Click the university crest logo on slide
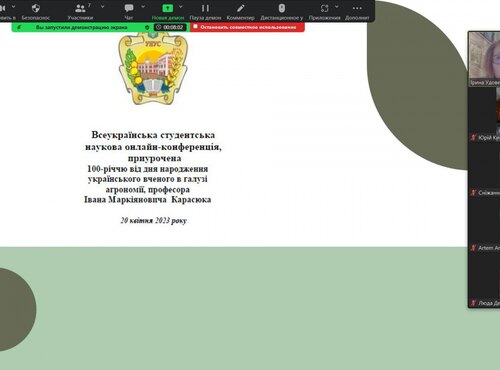The width and height of the screenshot is (500, 370). (153, 68)
